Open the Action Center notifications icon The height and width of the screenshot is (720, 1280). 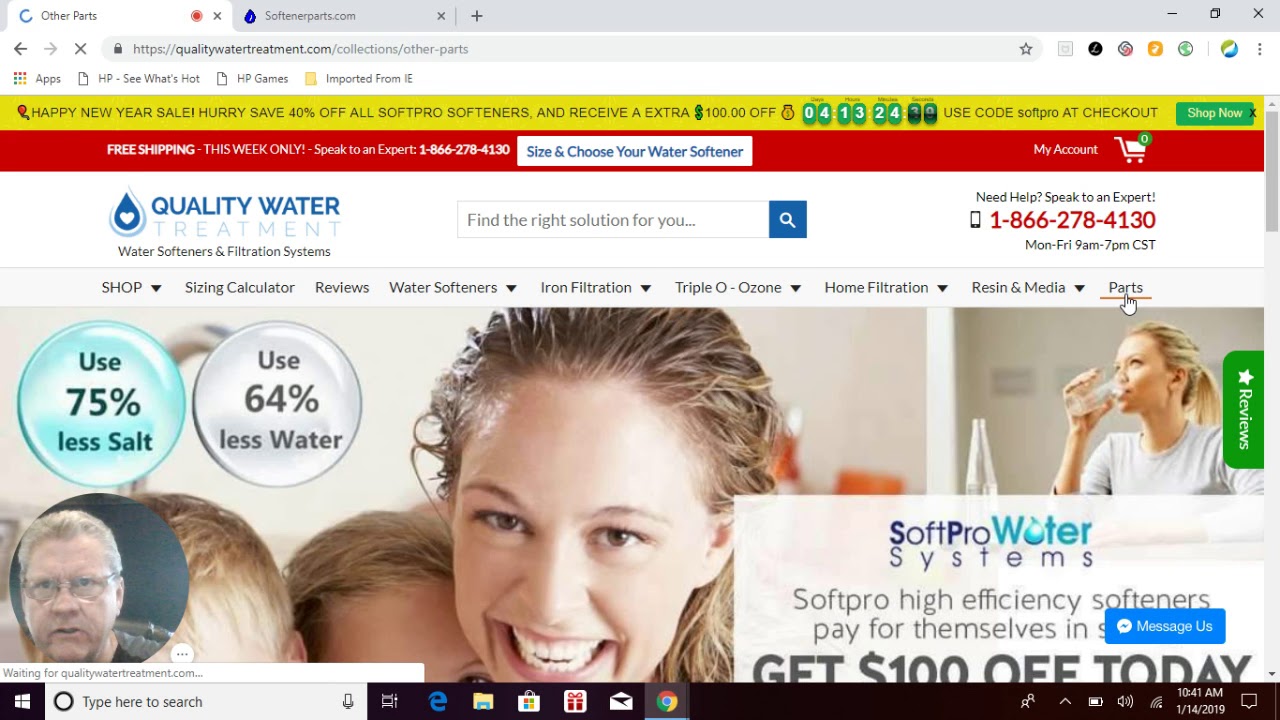coord(1249,701)
